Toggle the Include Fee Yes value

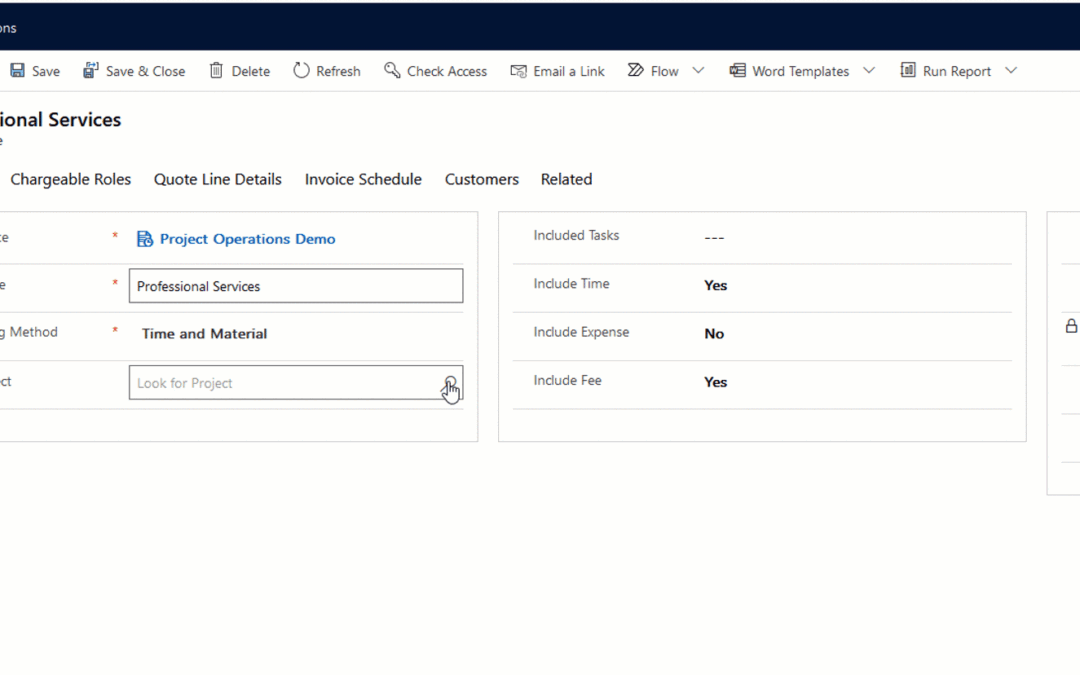coord(716,382)
